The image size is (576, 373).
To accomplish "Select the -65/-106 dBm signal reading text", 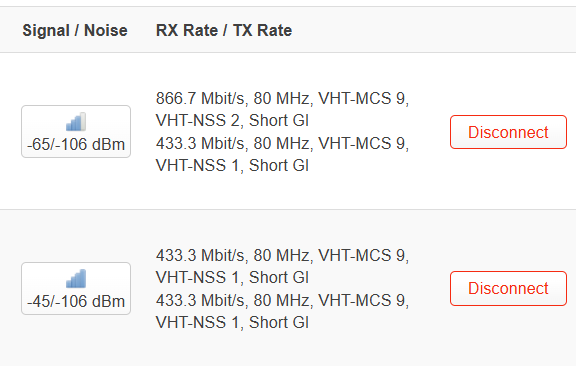I will [76, 144].
